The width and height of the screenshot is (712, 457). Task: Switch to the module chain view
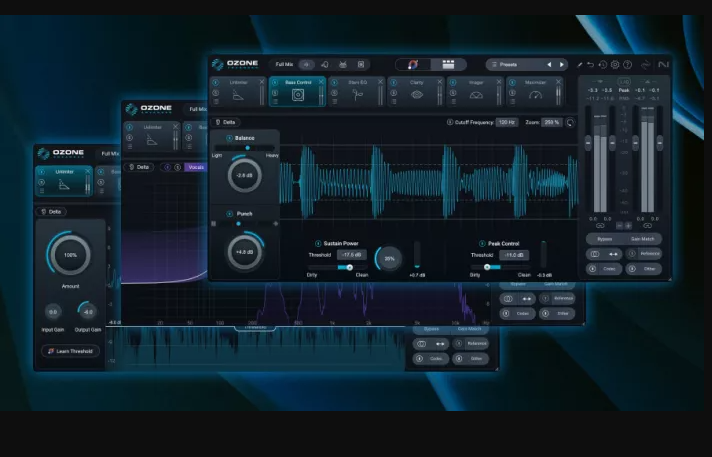click(448, 65)
